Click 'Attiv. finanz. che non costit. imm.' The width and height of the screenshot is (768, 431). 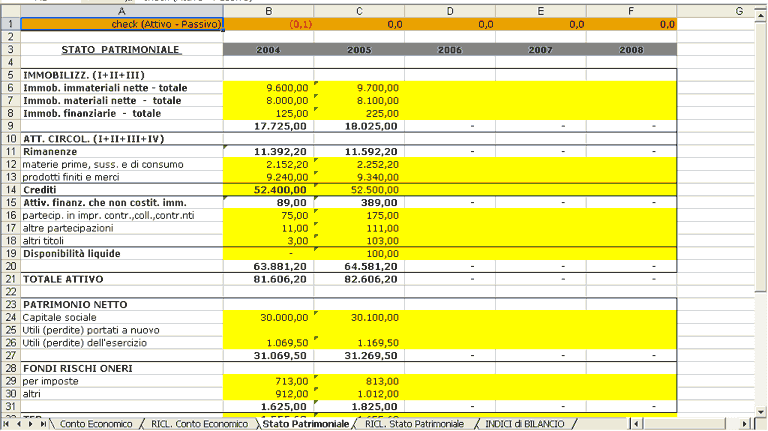[105, 202]
